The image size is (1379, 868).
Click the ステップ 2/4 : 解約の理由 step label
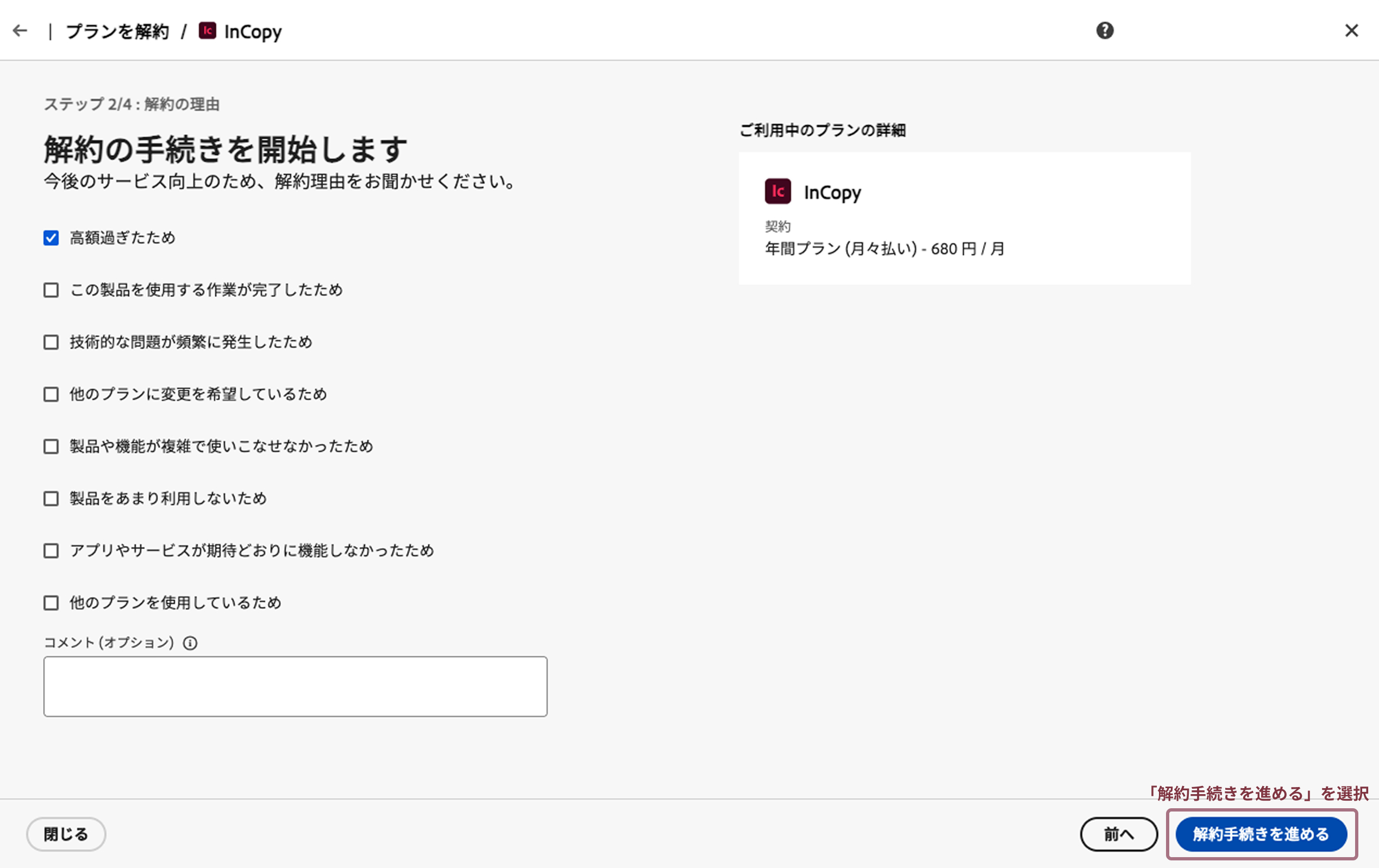click(x=131, y=104)
